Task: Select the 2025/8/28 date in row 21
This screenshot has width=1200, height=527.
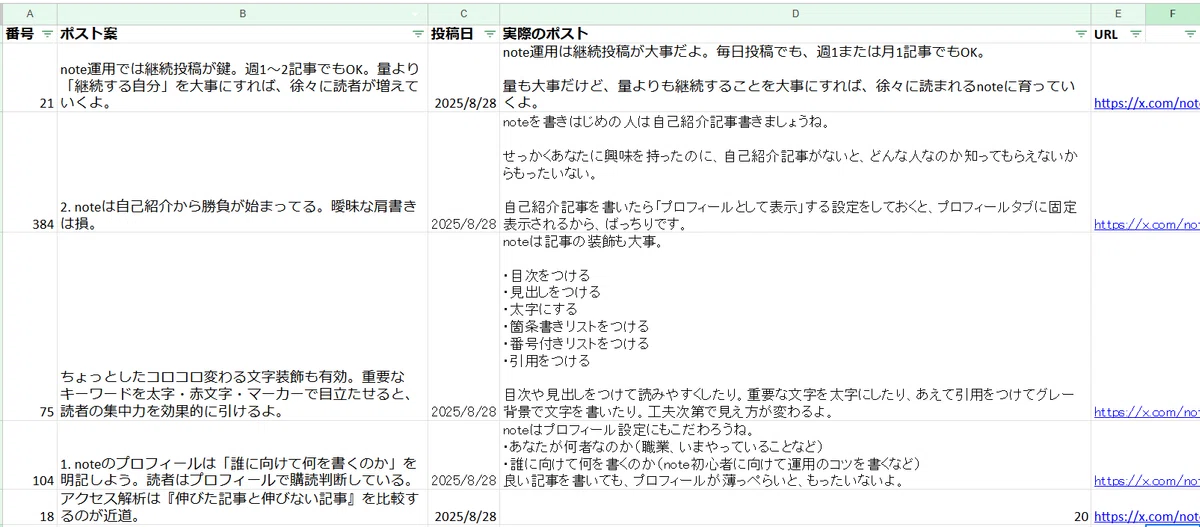Action: click(x=464, y=78)
